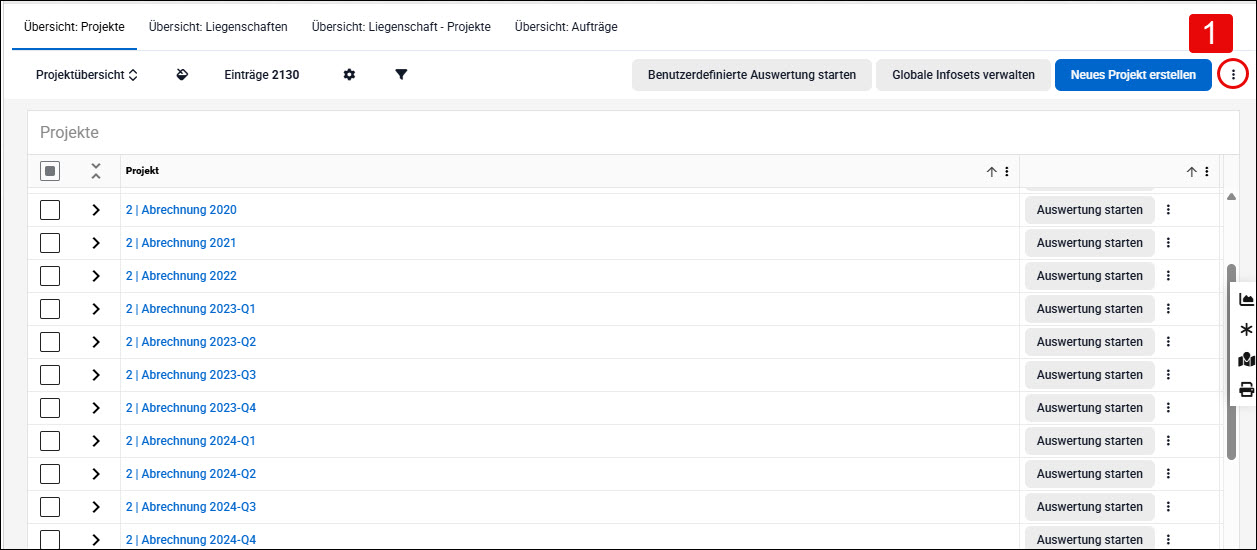Open row menu for Abrechnung 2020
The height and width of the screenshot is (550, 1257).
pyautogui.click(x=1168, y=210)
